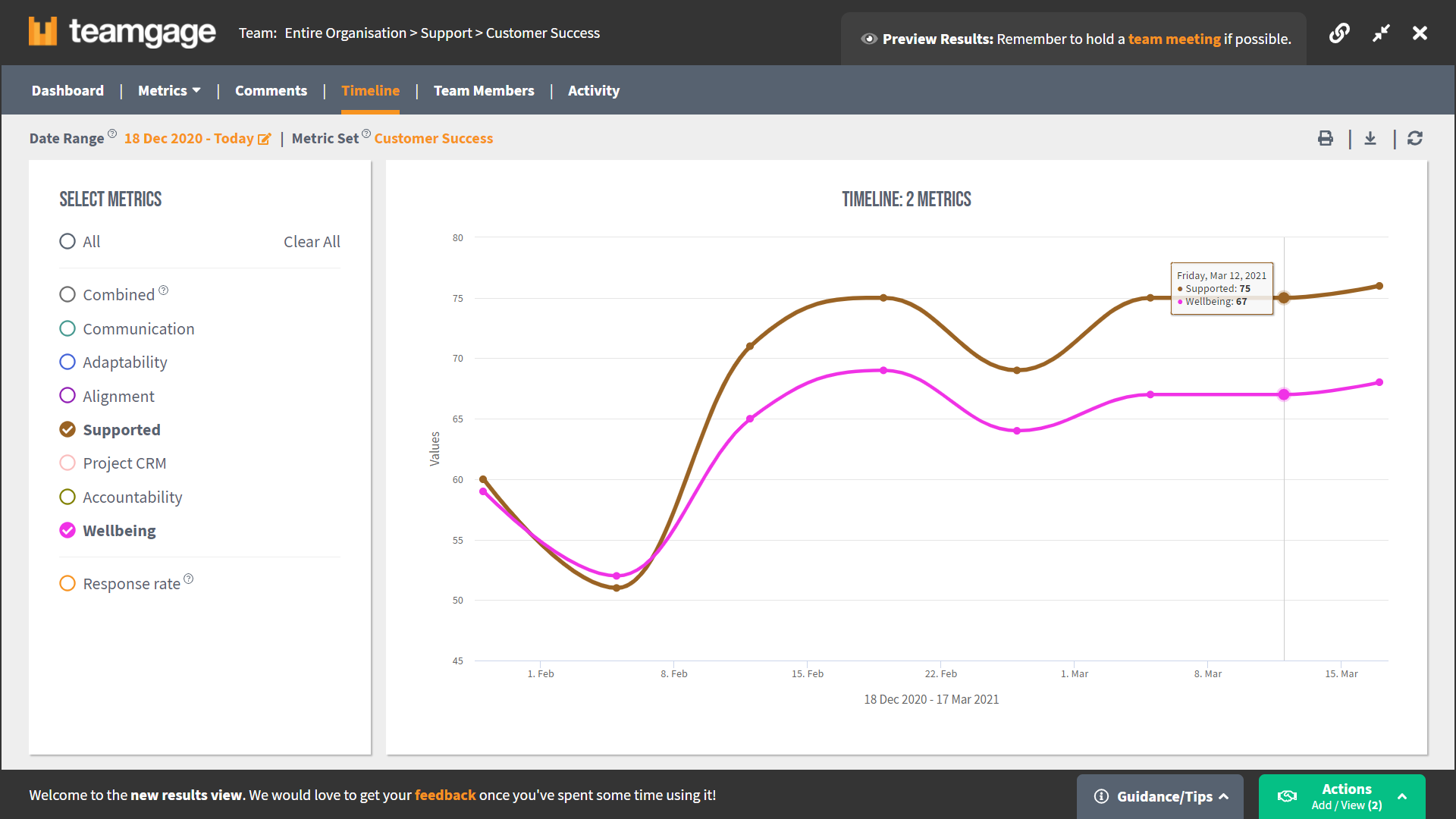The height and width of the screenshot is (819, 1456).
Task: Click the copy link icon in header
Action: [x=1339, y=33]
